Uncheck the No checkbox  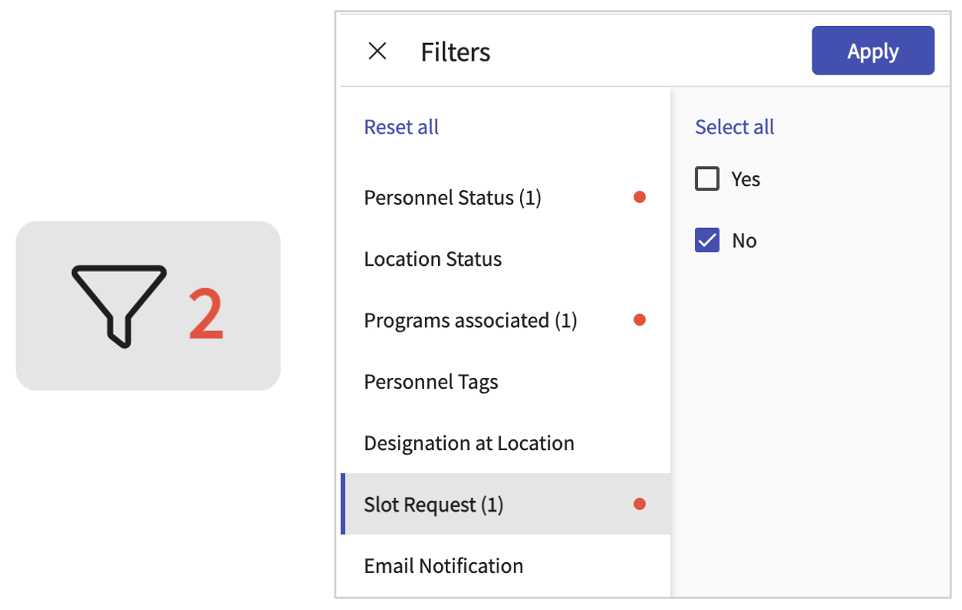pos(707,240)
